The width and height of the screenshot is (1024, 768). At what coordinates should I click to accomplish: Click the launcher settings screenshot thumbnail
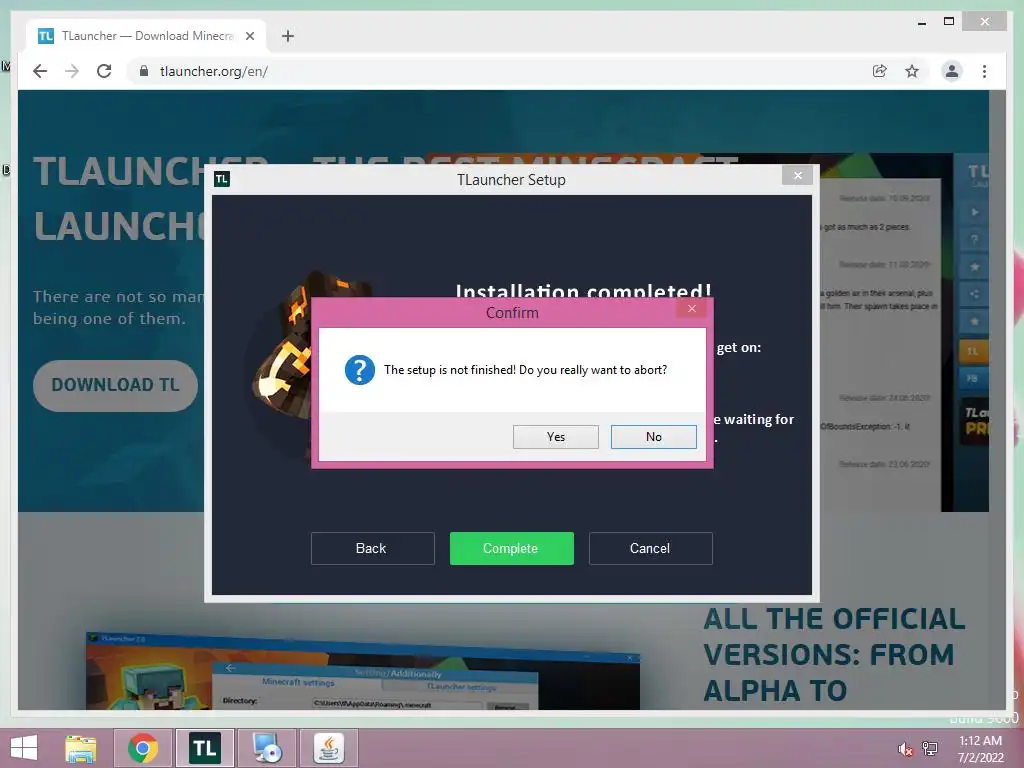[x=363, y=673]
